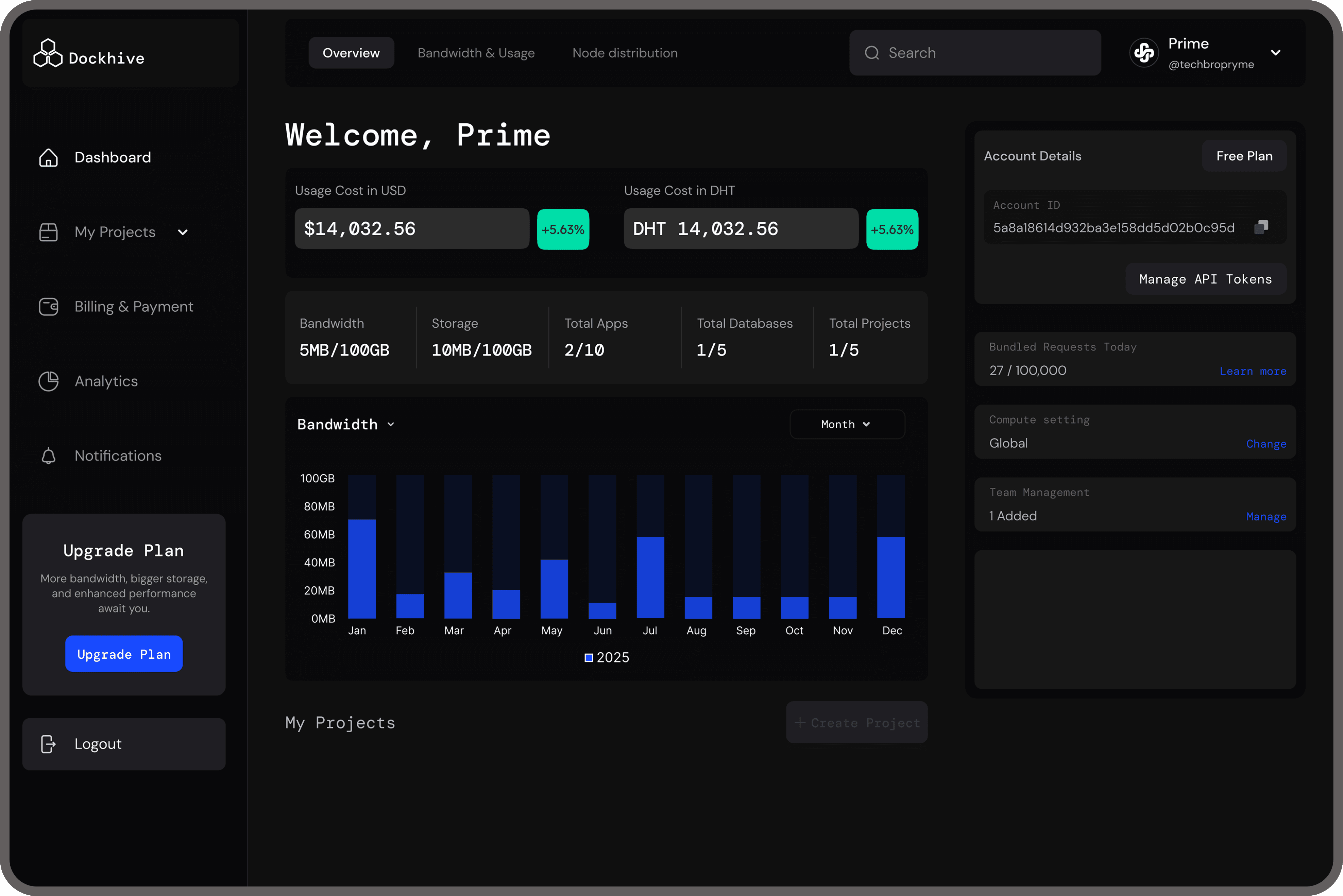
Task: Click the Dashboard home icon
Action: click(49, 158)
